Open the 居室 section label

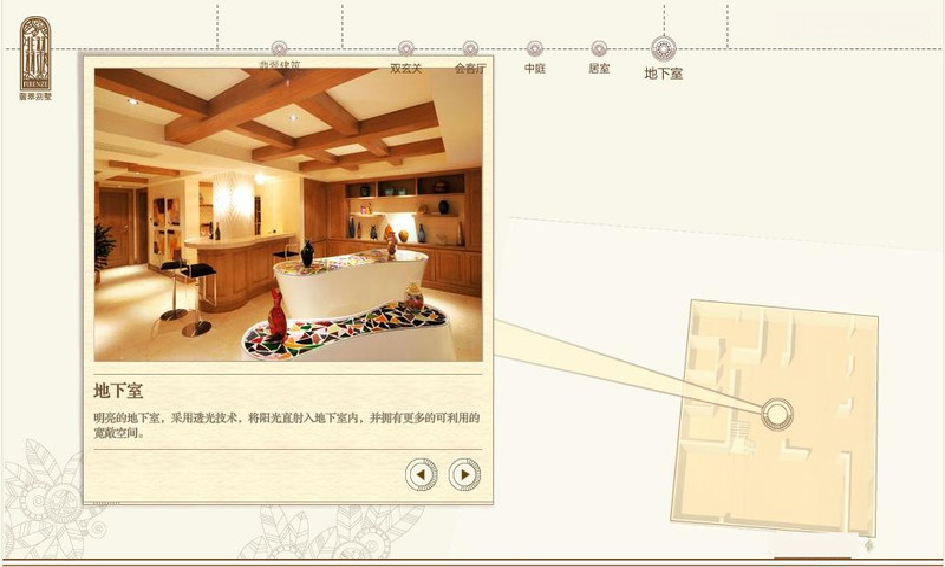(x=599, y=69)
